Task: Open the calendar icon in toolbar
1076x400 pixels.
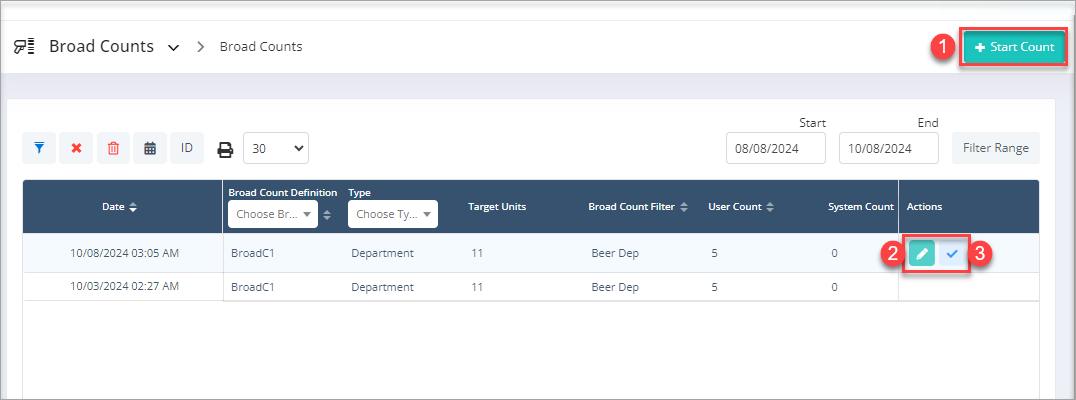Action: point(150,148)
